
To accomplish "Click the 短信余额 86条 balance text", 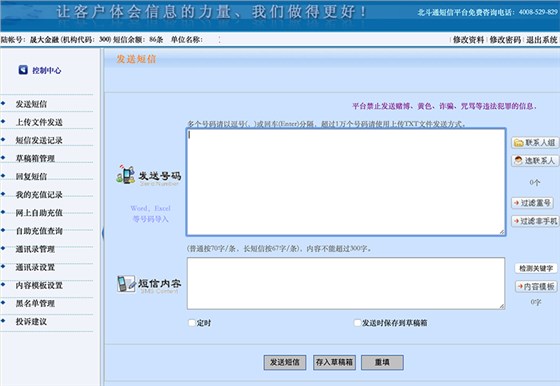I will [138, 40].
